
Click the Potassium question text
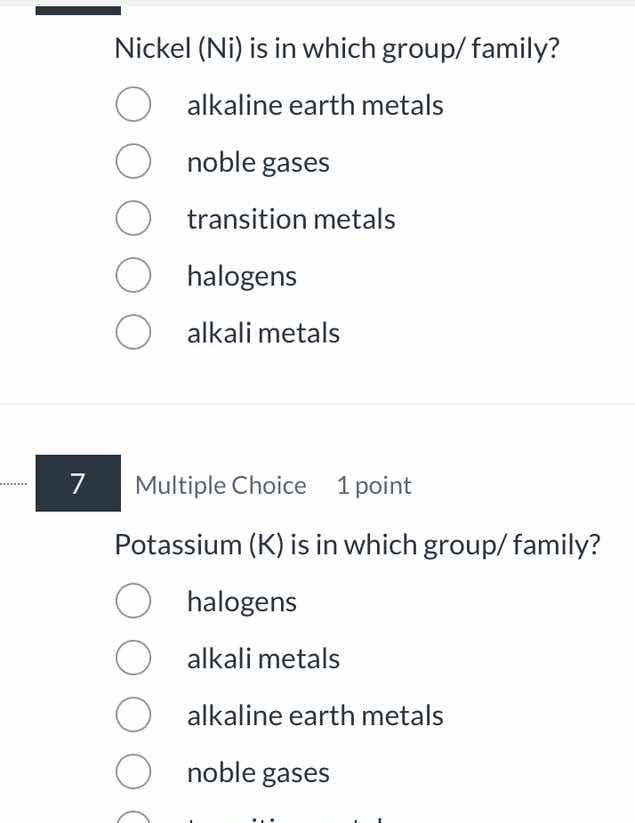(x=357, y=544)
